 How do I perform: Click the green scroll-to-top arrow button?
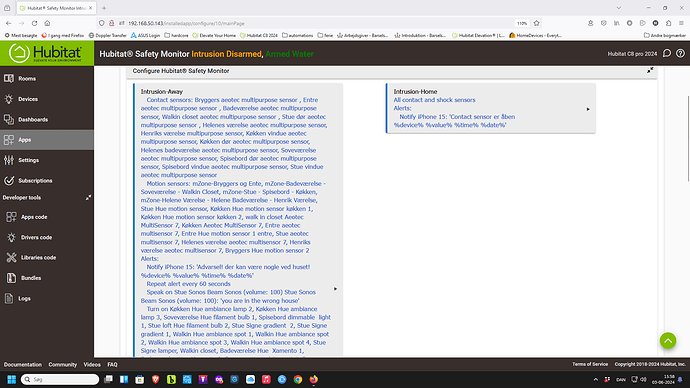pos(668,340)
